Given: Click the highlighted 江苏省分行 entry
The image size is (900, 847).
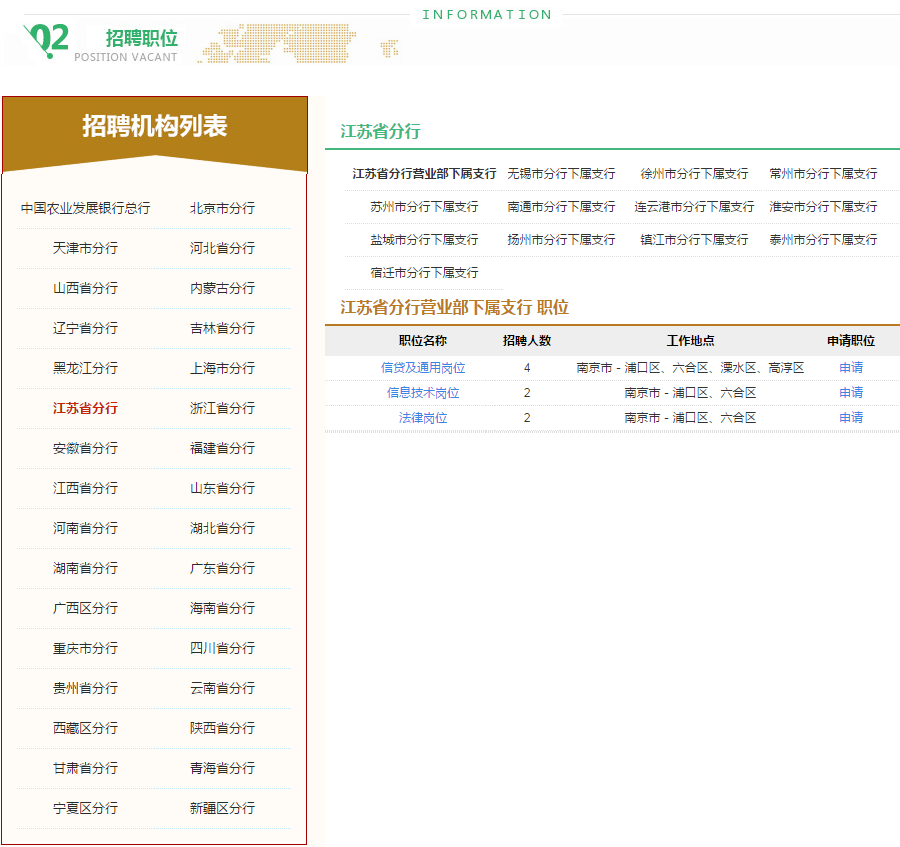Looking at the screenshot, I should point(86,408).
